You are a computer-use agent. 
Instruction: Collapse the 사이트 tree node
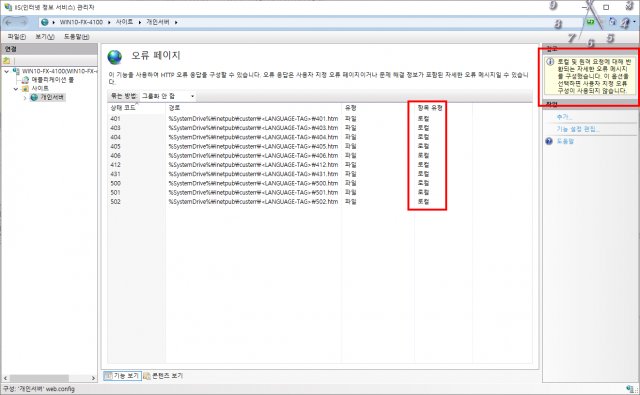(x=16, y=89)
